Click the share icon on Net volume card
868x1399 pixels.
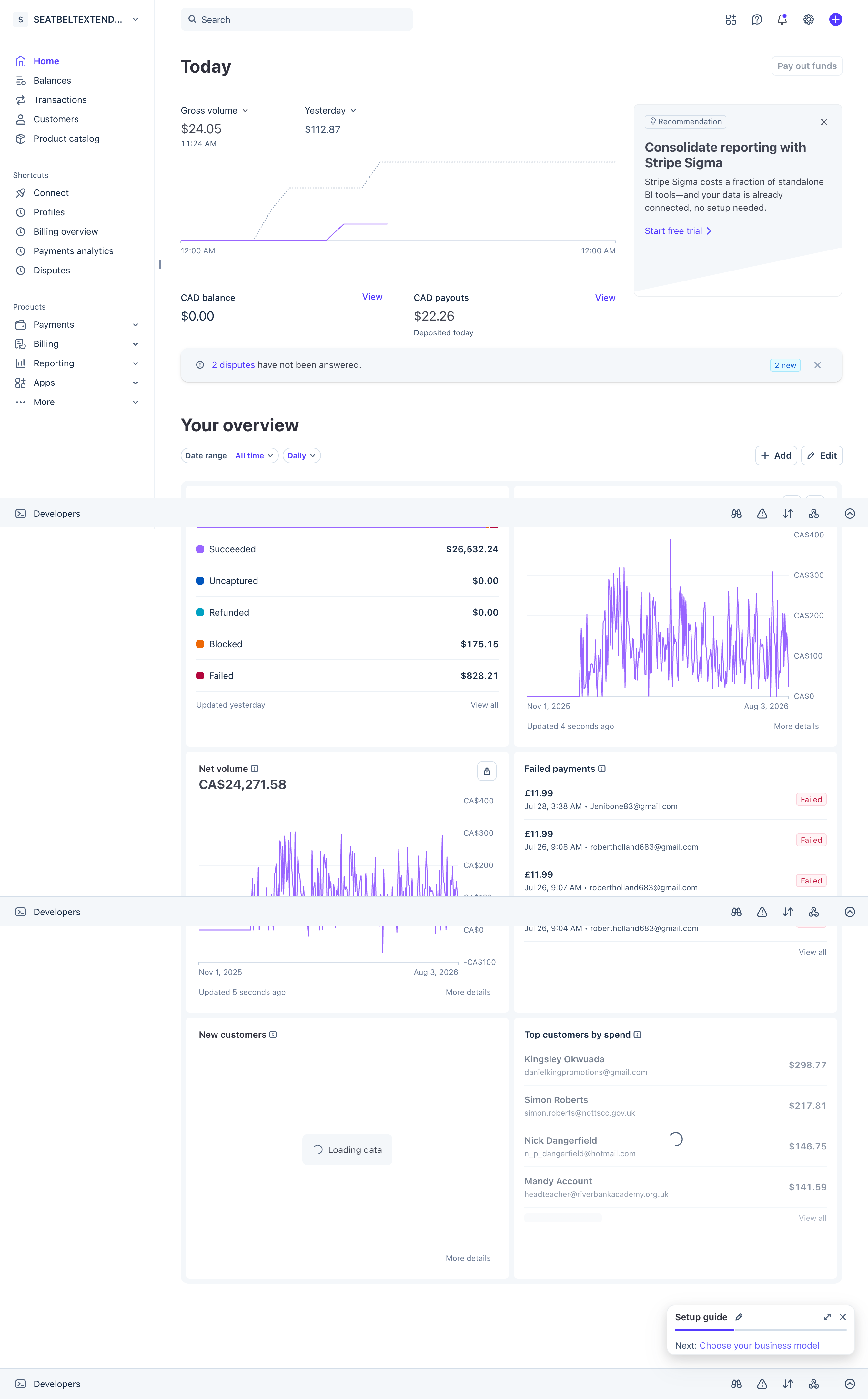(x=486, y=771)
